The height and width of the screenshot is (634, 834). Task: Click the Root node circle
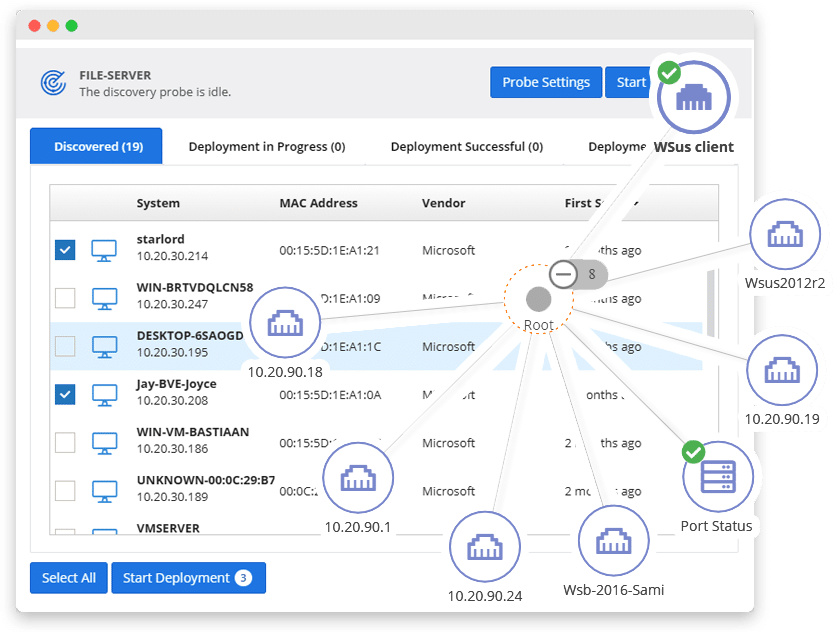click(539, 299)
